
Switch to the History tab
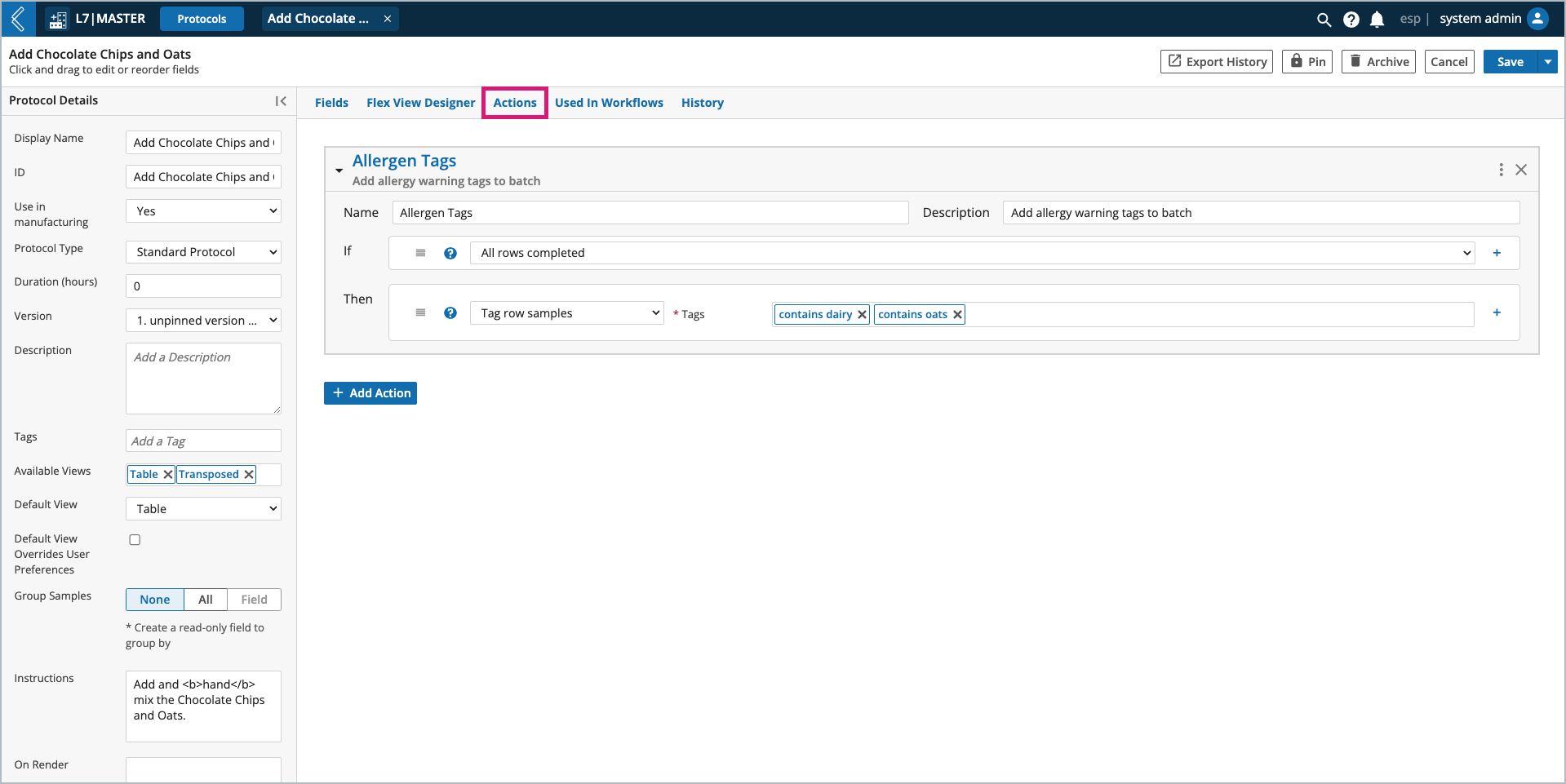703,103
